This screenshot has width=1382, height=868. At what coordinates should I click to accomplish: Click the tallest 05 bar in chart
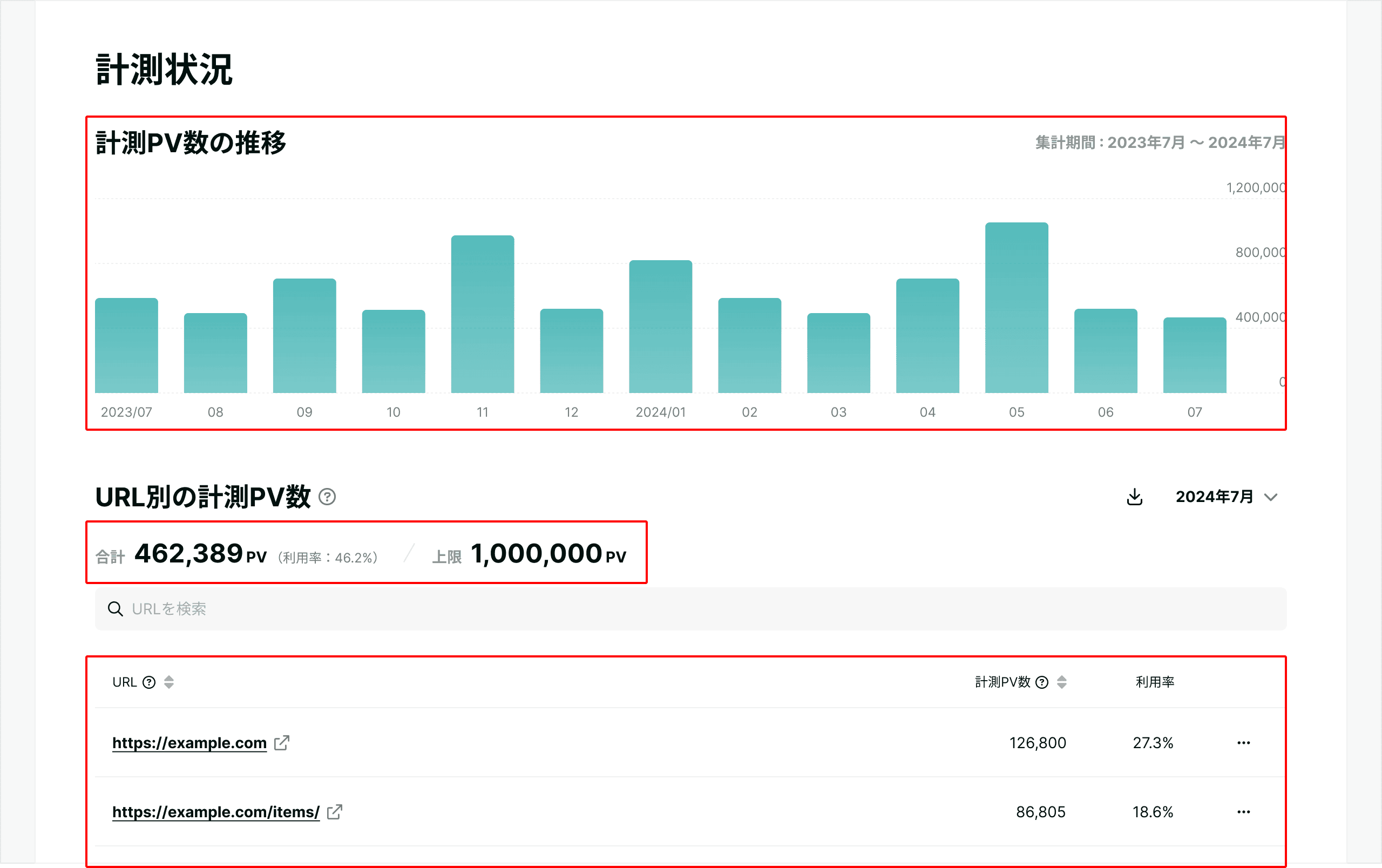[1017, 308]
